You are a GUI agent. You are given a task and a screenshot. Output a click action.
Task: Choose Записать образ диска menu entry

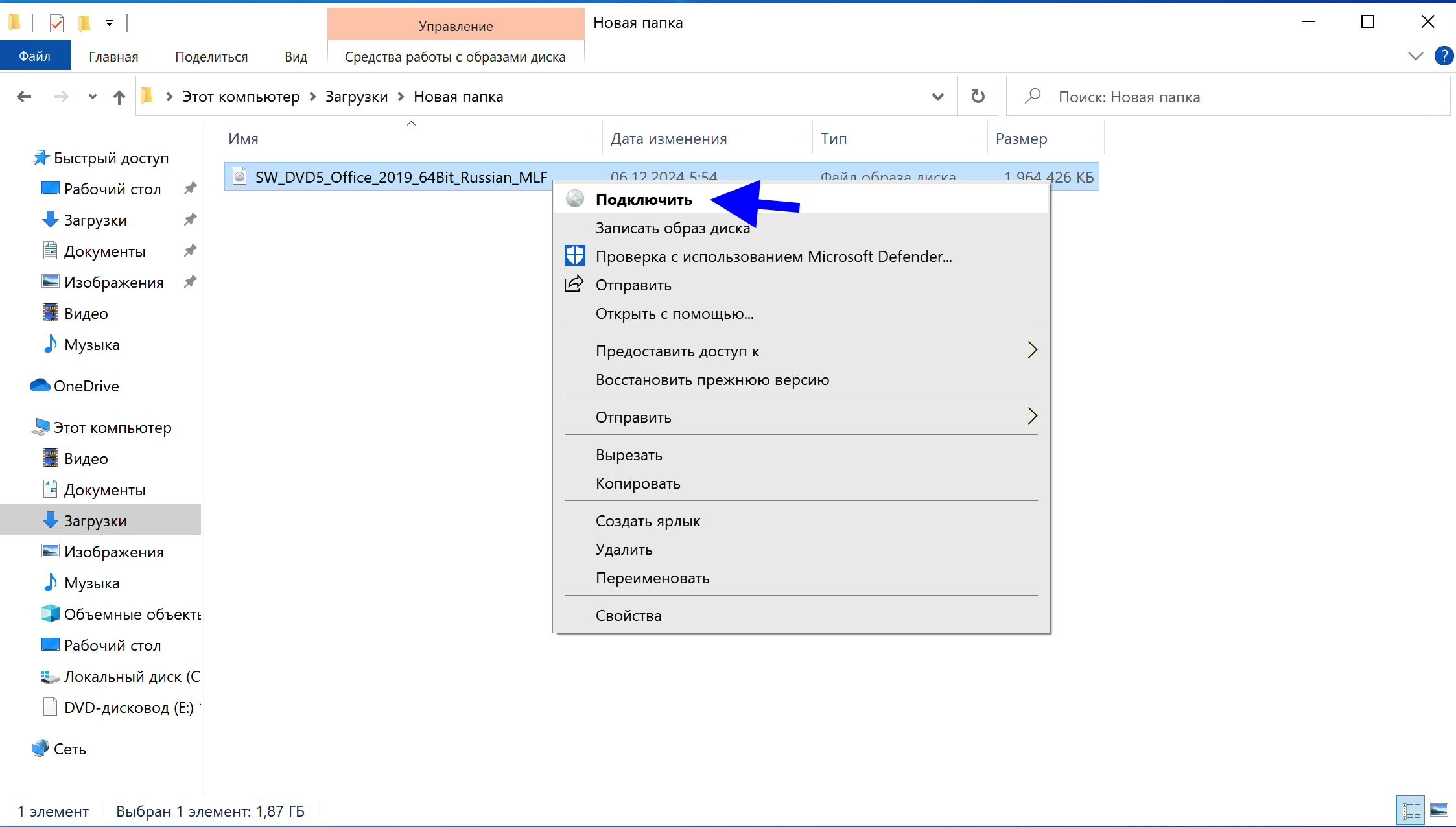[801, 227]
